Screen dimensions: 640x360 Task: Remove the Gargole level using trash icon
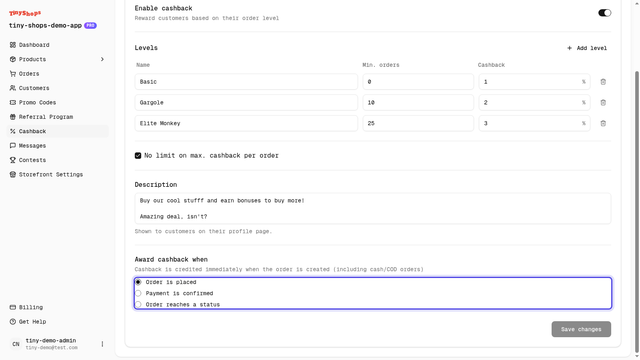(603, 102)
